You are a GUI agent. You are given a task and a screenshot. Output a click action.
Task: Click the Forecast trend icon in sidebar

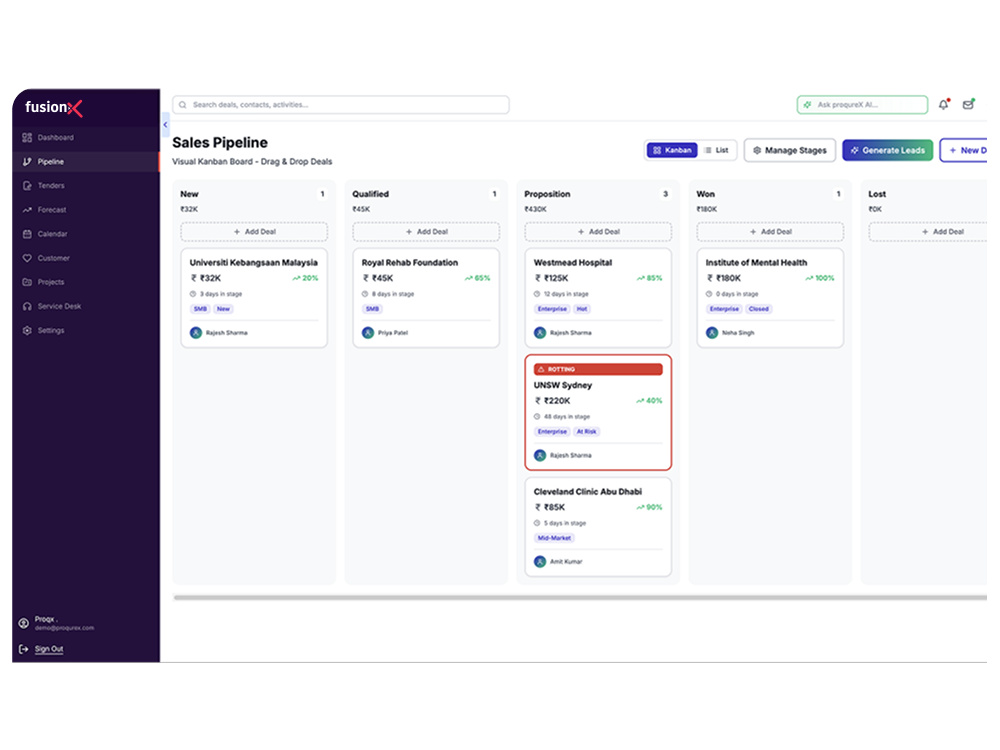(27, 210)
